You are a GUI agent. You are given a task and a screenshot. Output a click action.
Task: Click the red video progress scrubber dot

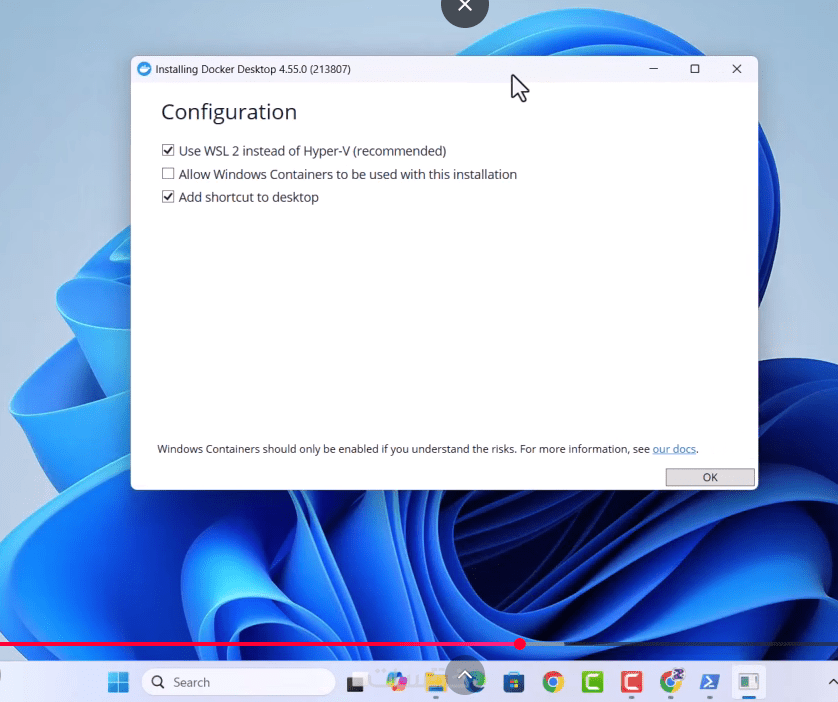(x=520, y=644)
